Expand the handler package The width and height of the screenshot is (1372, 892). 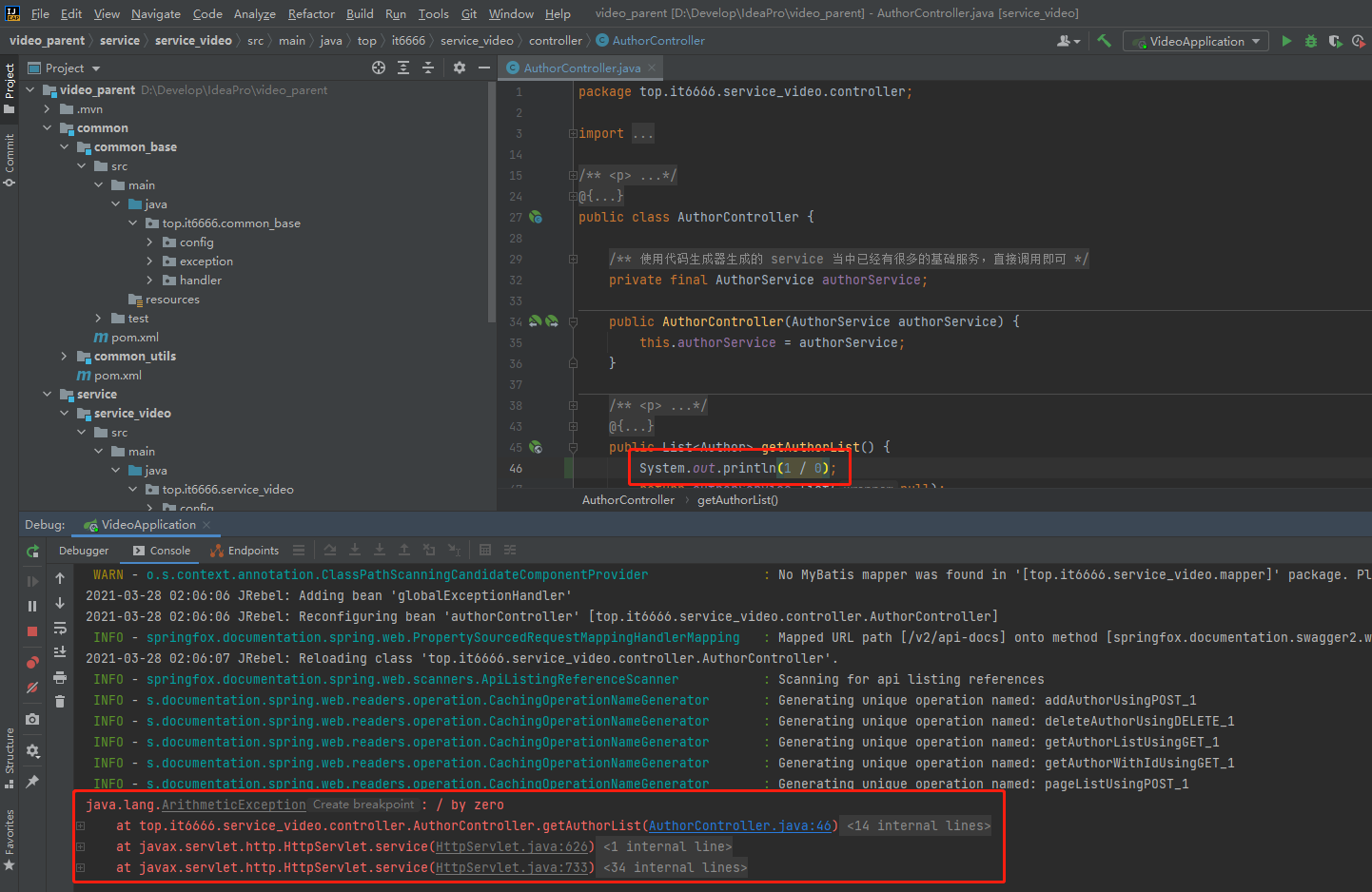click(149, 280)
